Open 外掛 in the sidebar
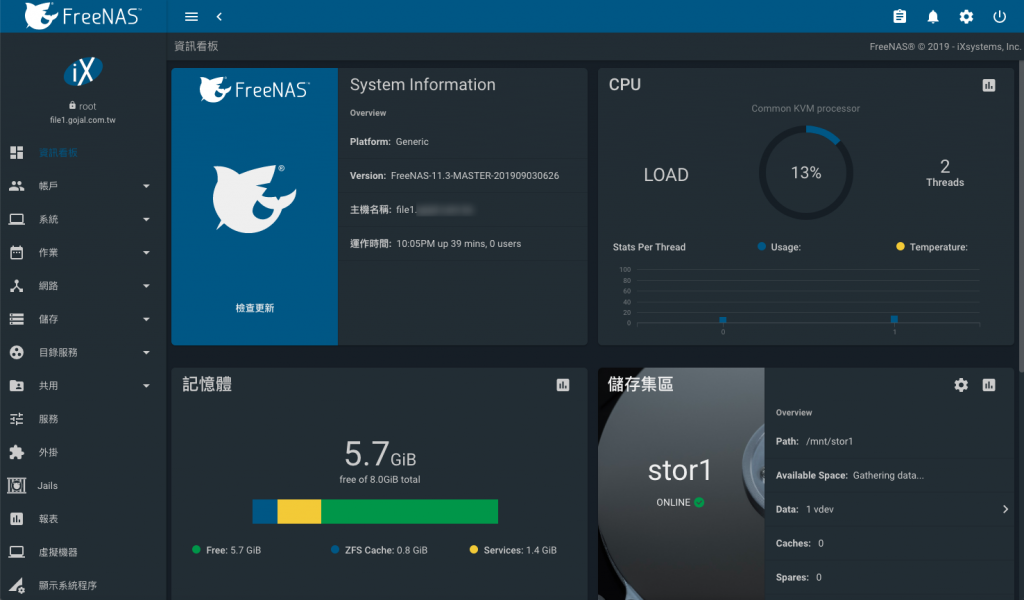The image size is (1024, 600). pos(48,452)
